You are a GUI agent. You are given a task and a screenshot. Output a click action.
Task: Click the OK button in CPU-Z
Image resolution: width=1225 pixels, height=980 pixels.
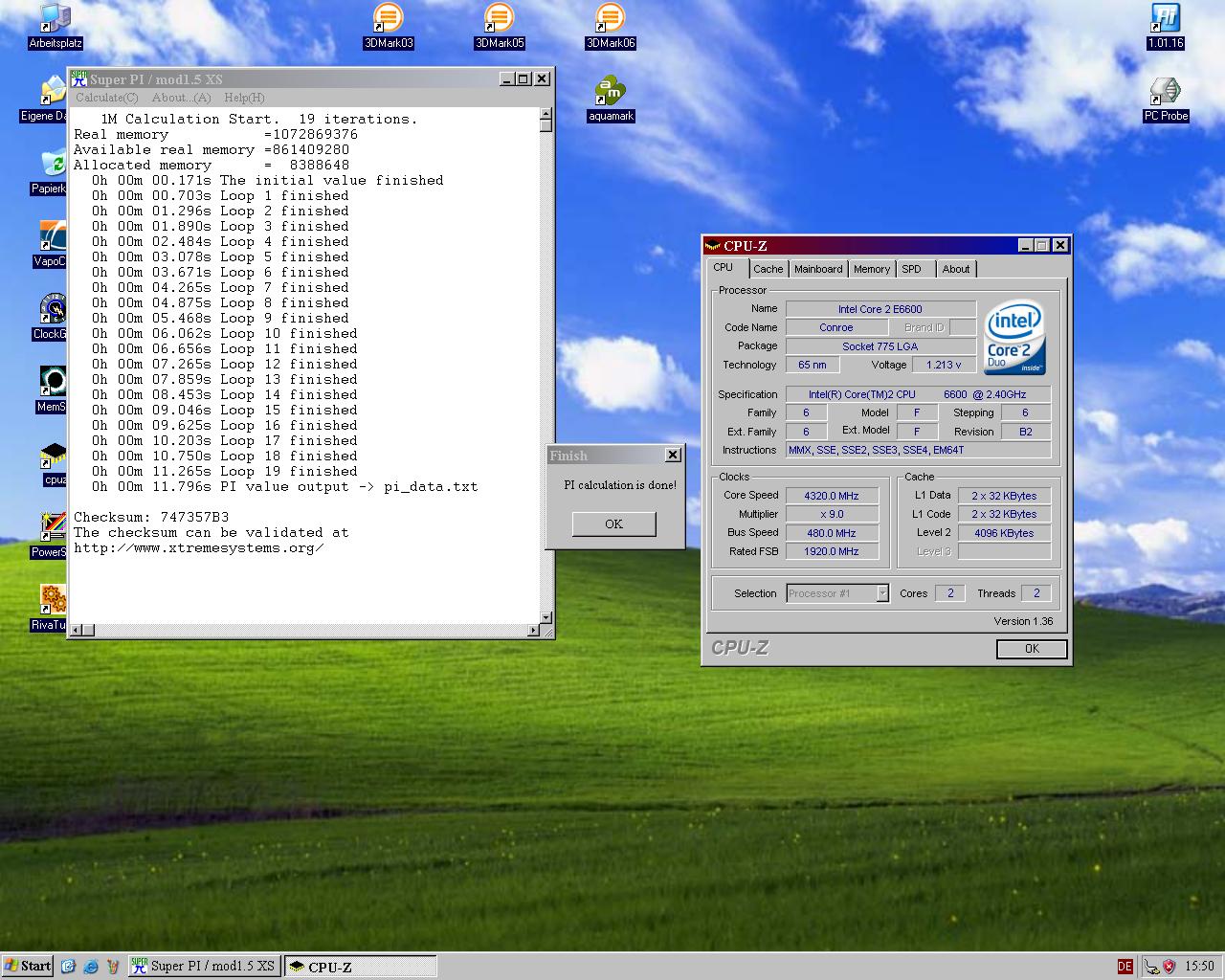pos(1032,649)
